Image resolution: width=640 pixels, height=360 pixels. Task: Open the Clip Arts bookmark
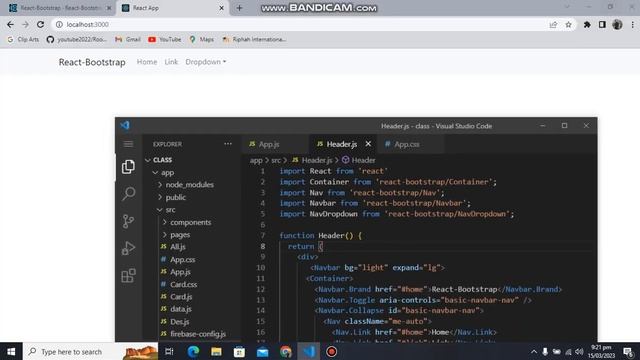click(x=23, y=40)
